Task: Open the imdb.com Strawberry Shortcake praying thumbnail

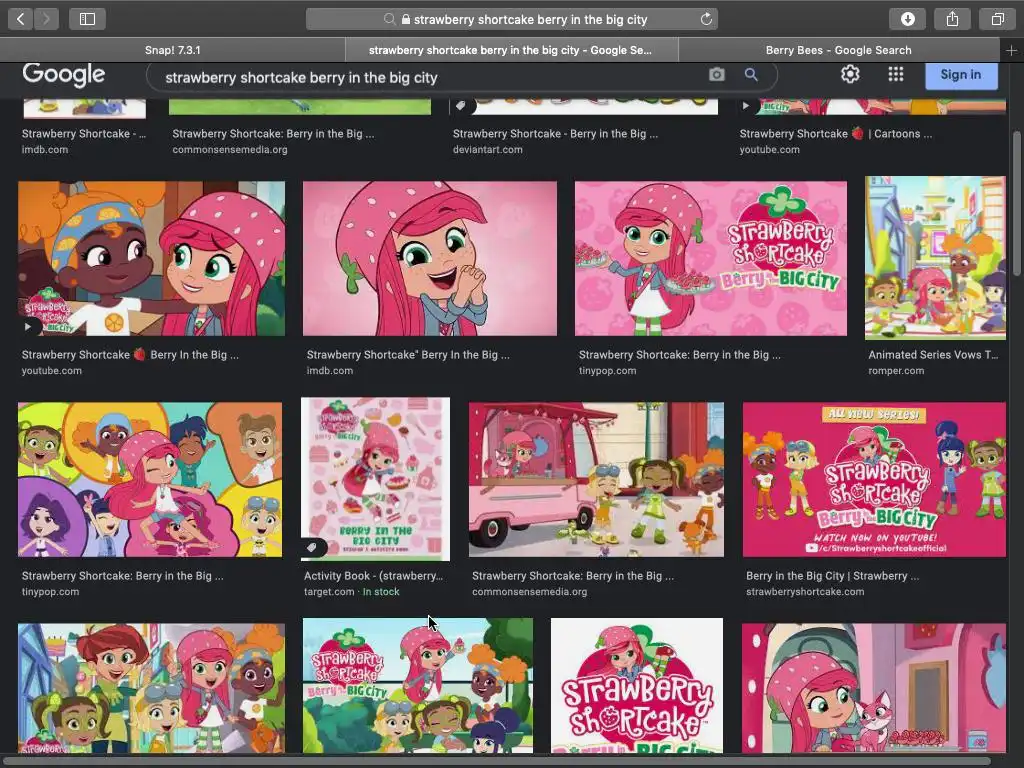Action: click(430, 259)
